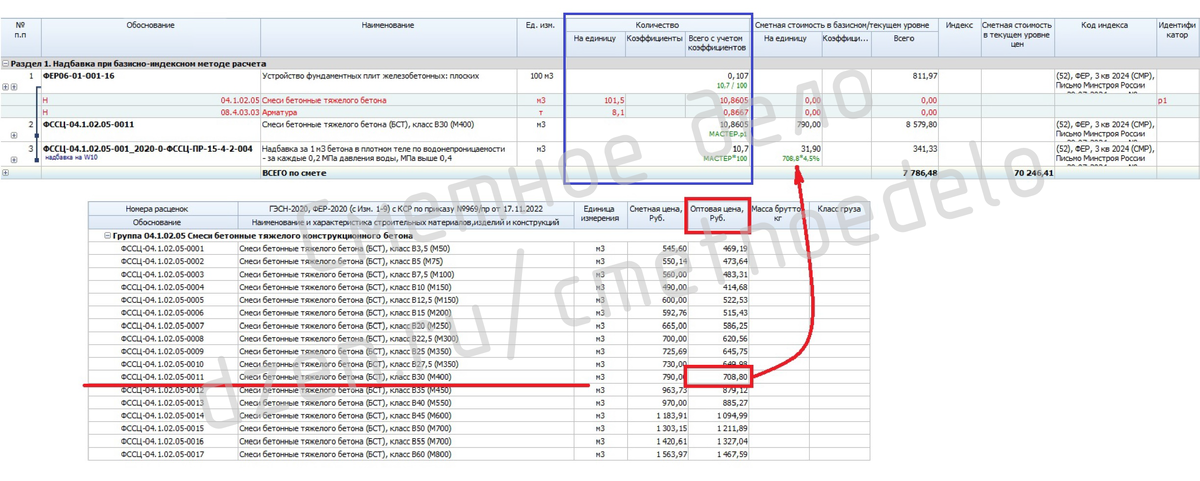The height and width of the screenshot is (481, 1200).
Task: Select total cost '341,33'
Action: (923, 148)
